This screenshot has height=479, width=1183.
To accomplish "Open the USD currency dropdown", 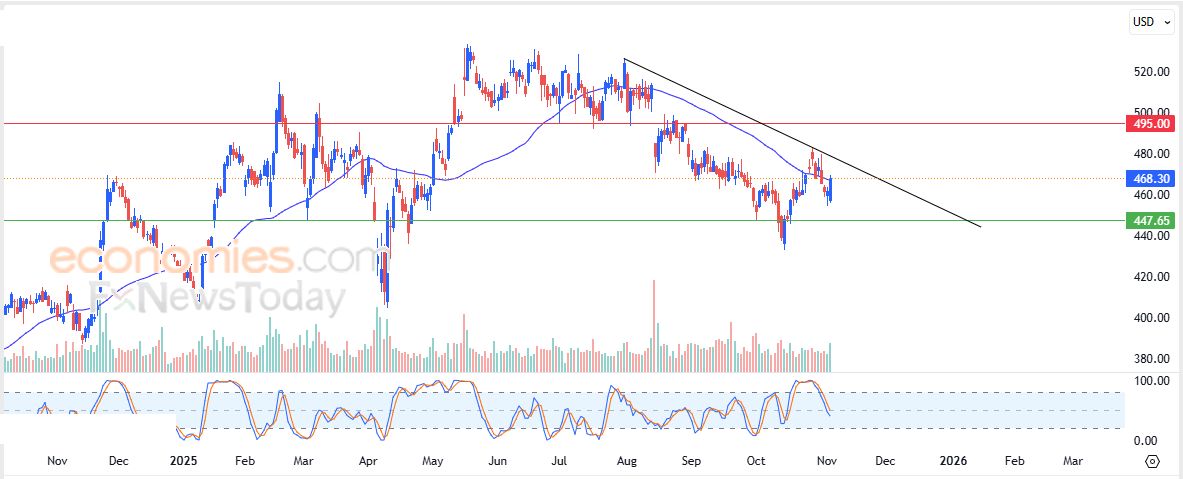I will coord(1150,21).
